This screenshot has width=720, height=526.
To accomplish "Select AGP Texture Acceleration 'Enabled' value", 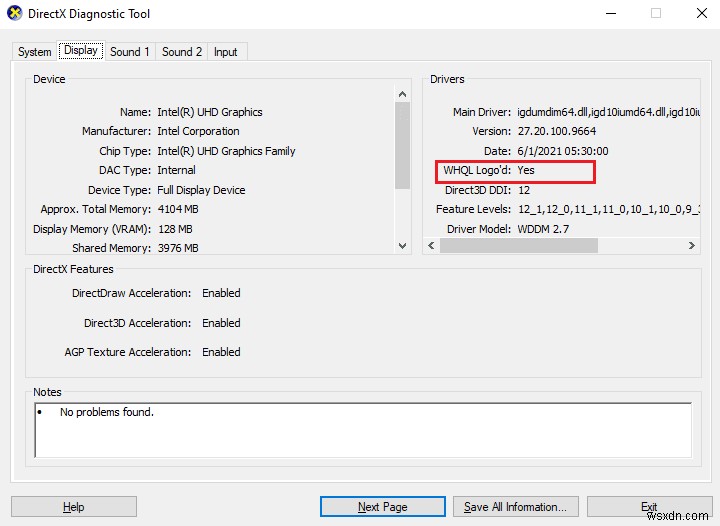I will click(221, 353).
